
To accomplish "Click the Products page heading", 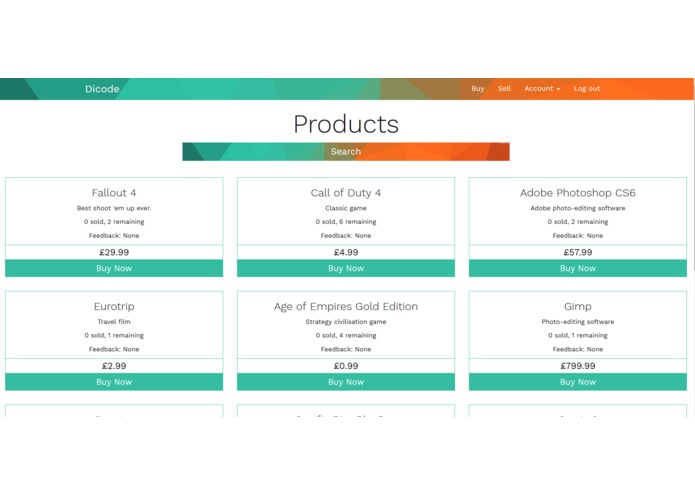I will point(346,124).
